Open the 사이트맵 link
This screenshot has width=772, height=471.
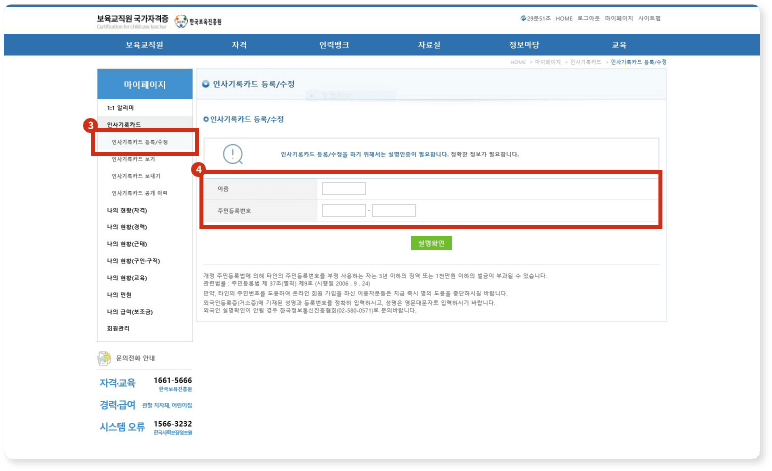[649, 18]
